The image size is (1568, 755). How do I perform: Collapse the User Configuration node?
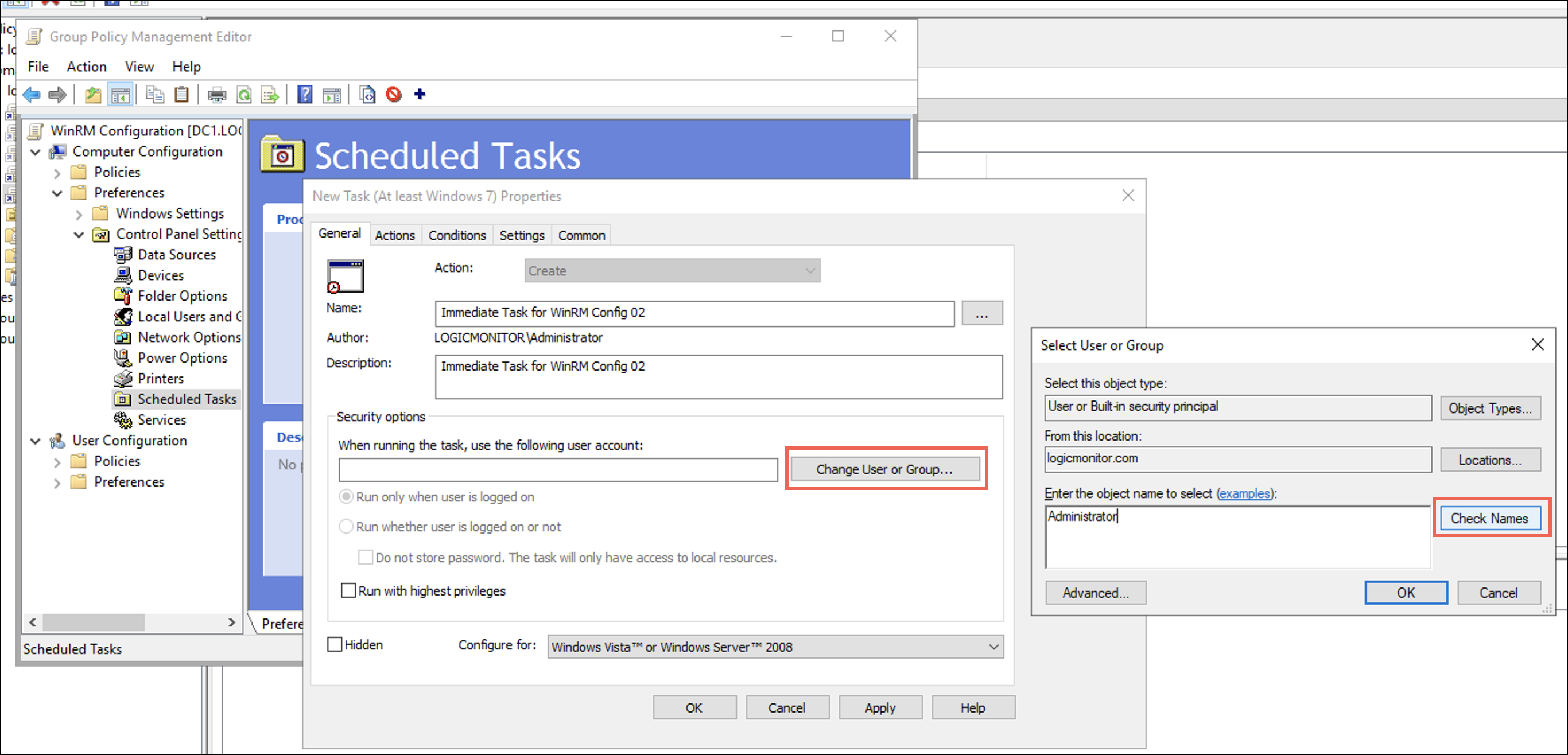pos(36,441)
